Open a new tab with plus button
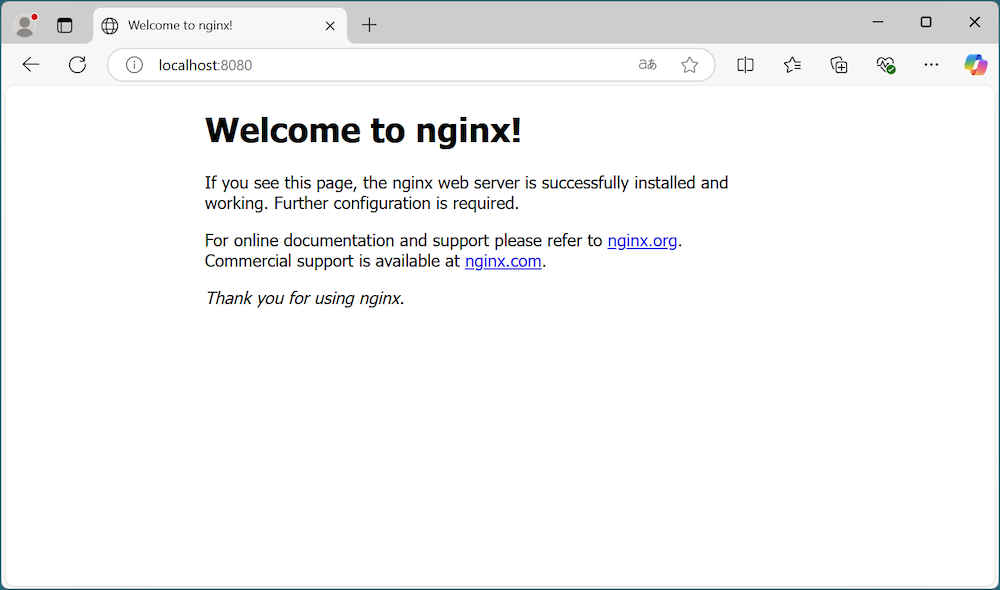Screen dimensions: 1000x590 pyautogui.click(x=369, y=25)
